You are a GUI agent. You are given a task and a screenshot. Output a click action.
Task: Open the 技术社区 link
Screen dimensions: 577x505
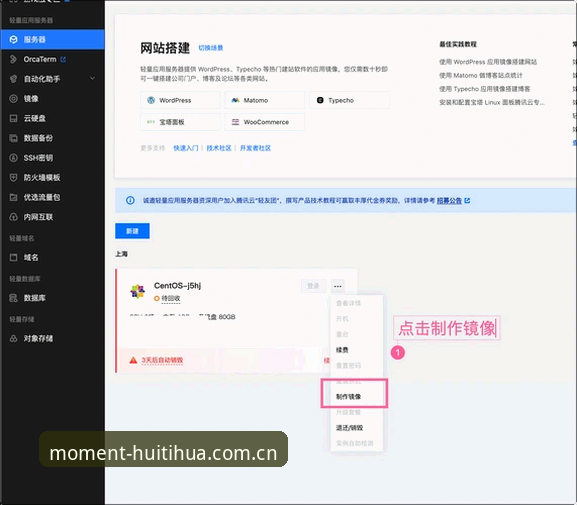219,148
